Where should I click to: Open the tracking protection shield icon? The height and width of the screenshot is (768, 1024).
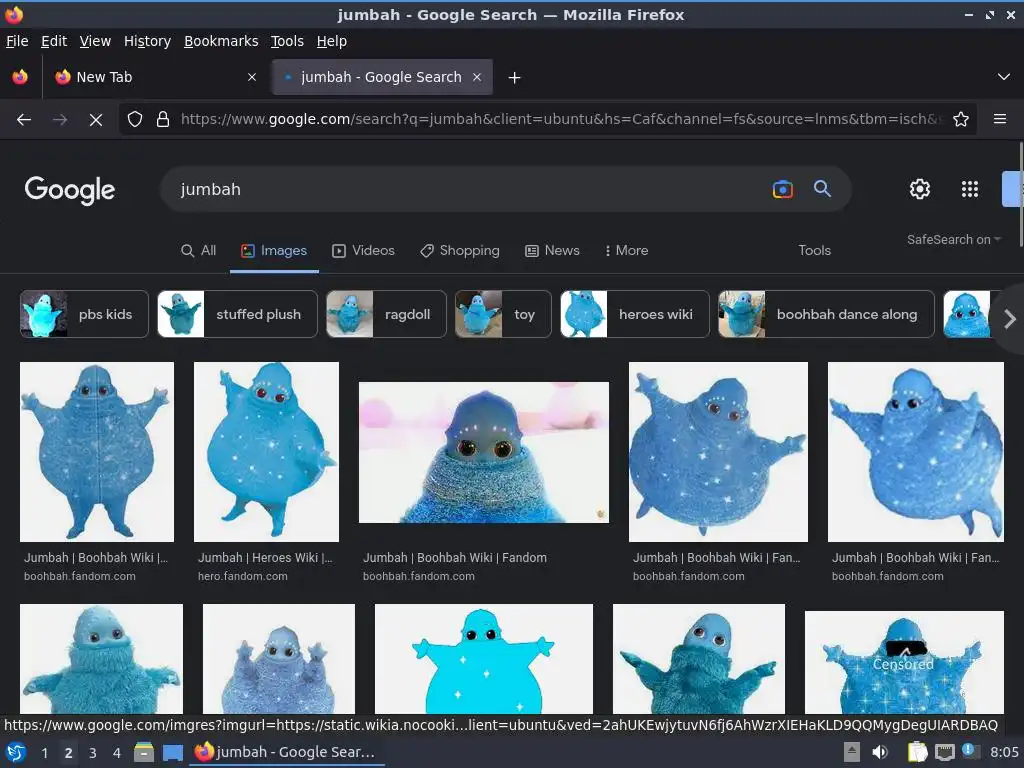pyautogui.click(x=135, y=120)
